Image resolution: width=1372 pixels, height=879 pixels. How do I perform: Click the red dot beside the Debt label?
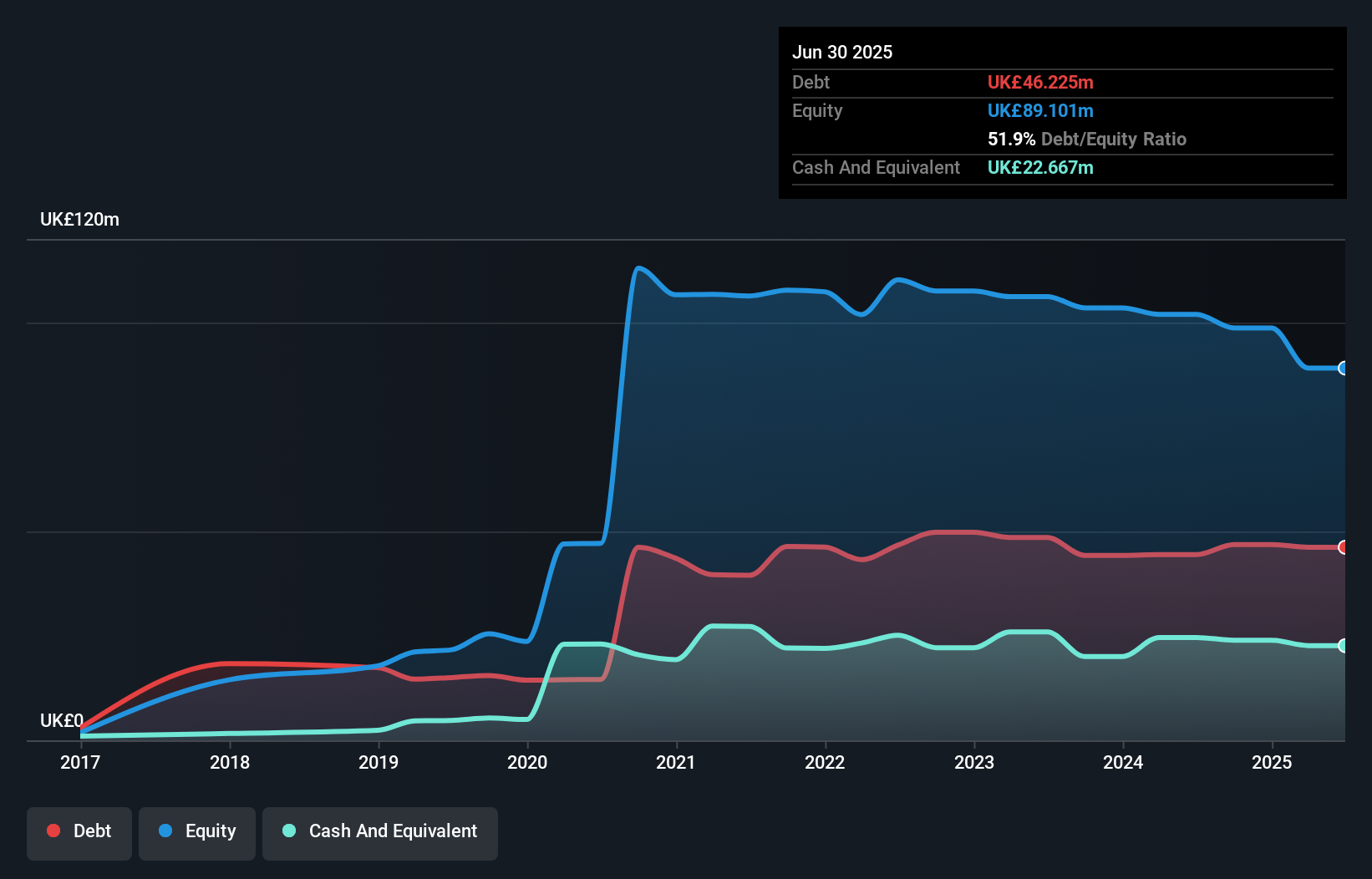click(53, 830)
